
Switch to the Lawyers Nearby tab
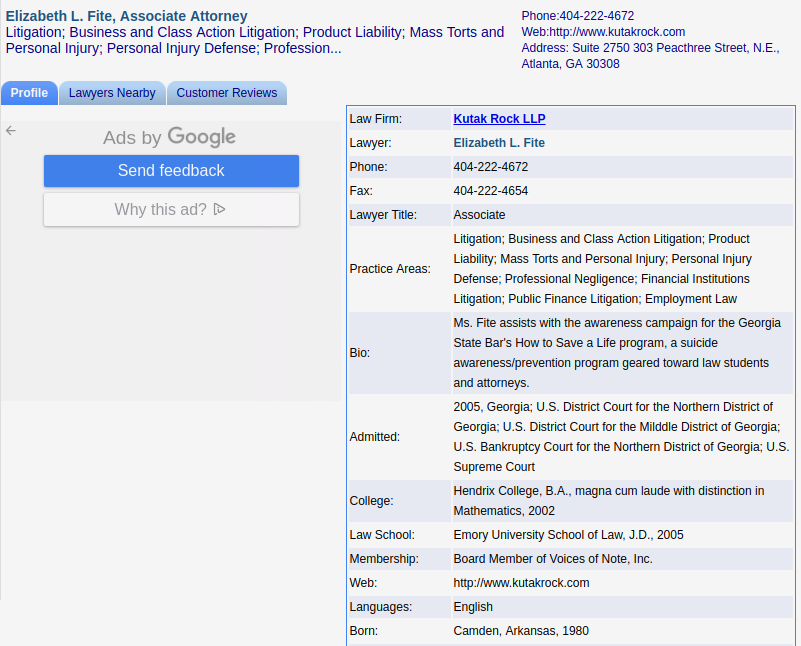[112, 93]
